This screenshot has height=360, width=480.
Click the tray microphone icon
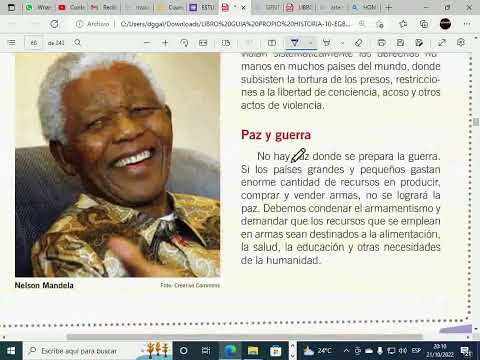coord(380,351)
